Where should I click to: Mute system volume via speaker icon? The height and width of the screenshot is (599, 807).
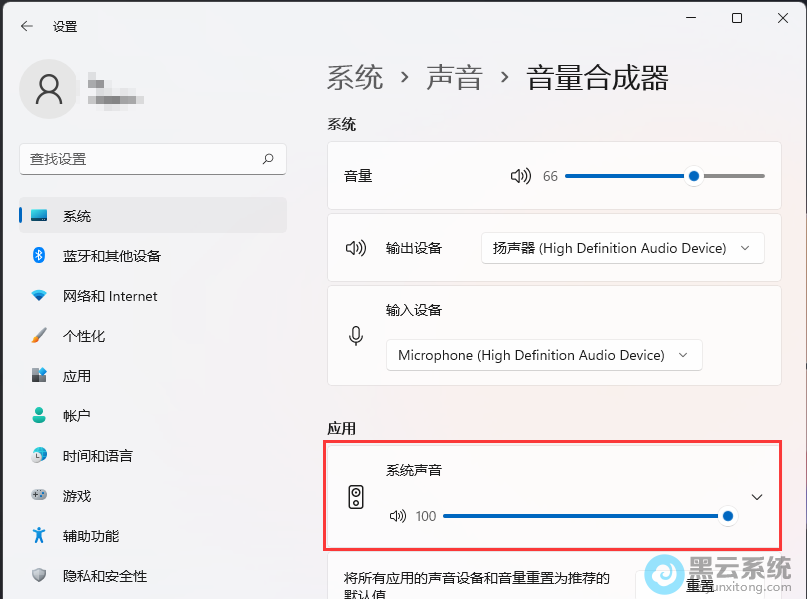(520, 176)
